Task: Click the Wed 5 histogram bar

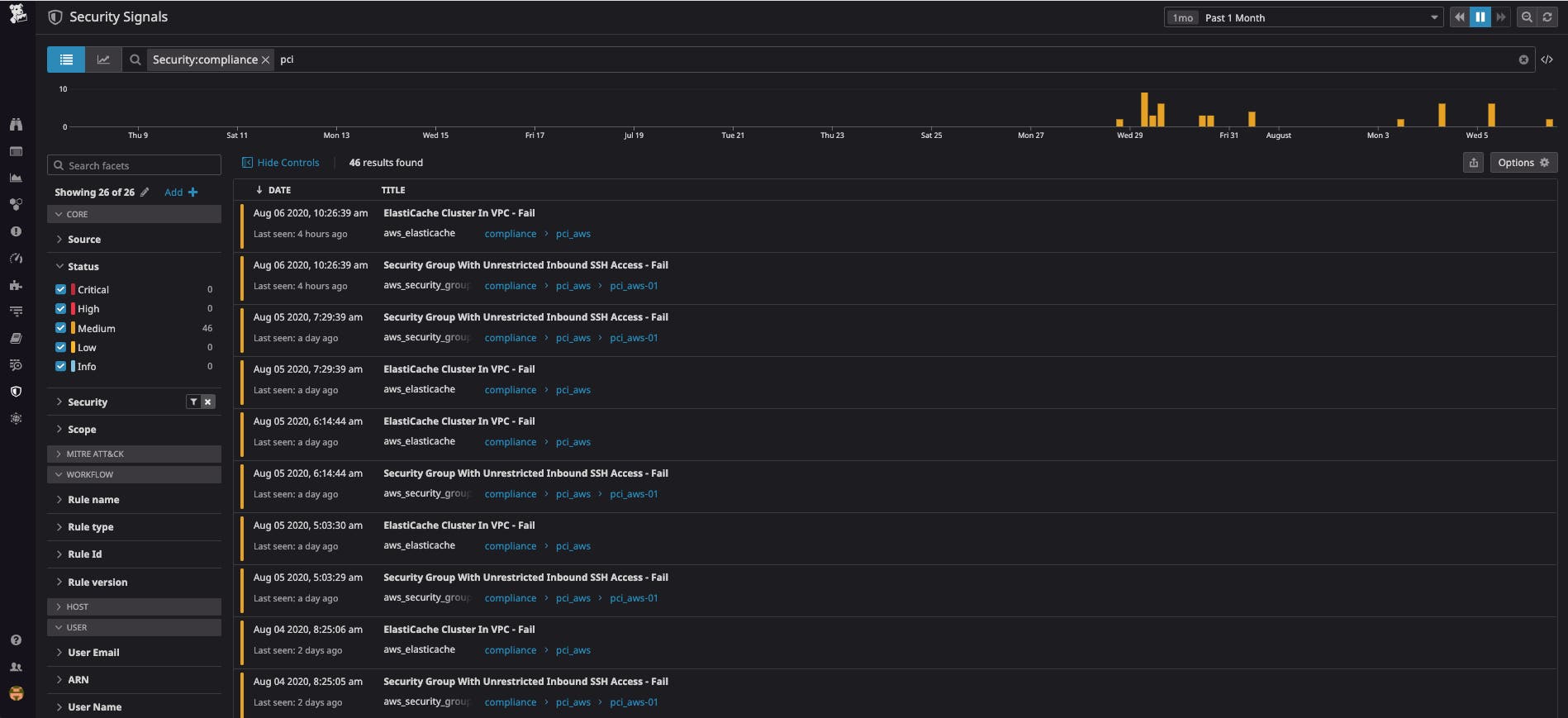Action: (1491, 115)
